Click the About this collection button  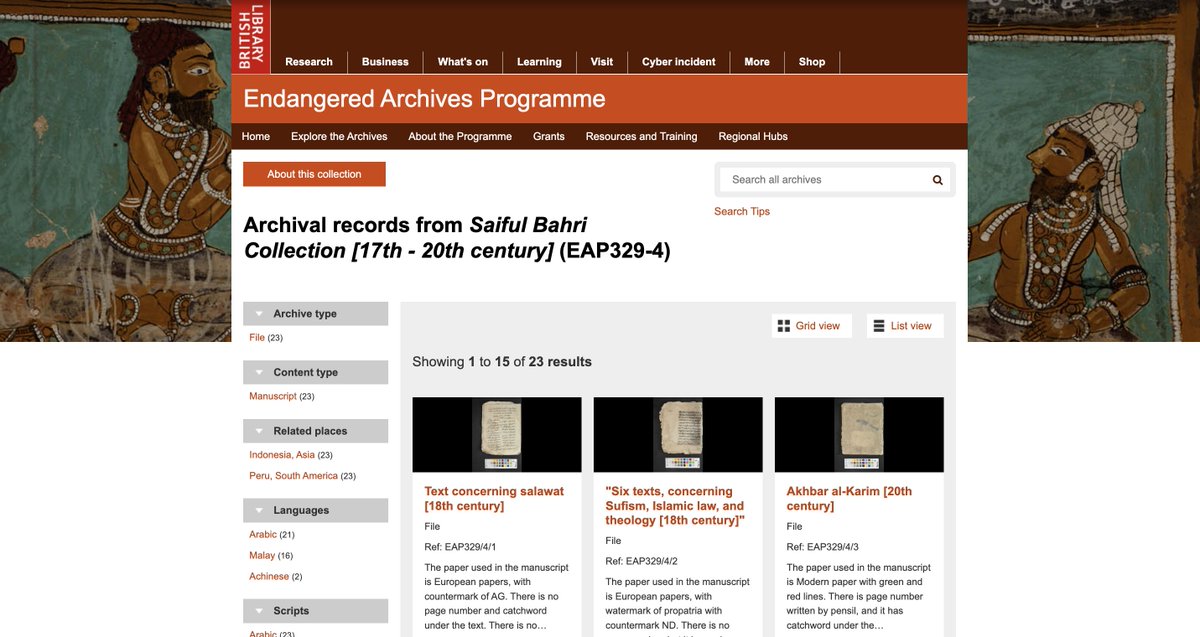(x=314, y=174)
